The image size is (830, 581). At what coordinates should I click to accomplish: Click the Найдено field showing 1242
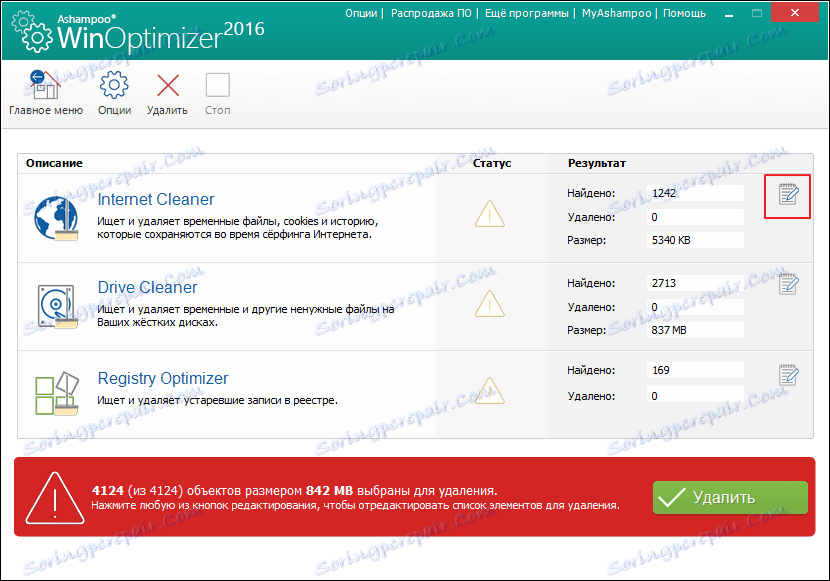[x=695, y=193]
